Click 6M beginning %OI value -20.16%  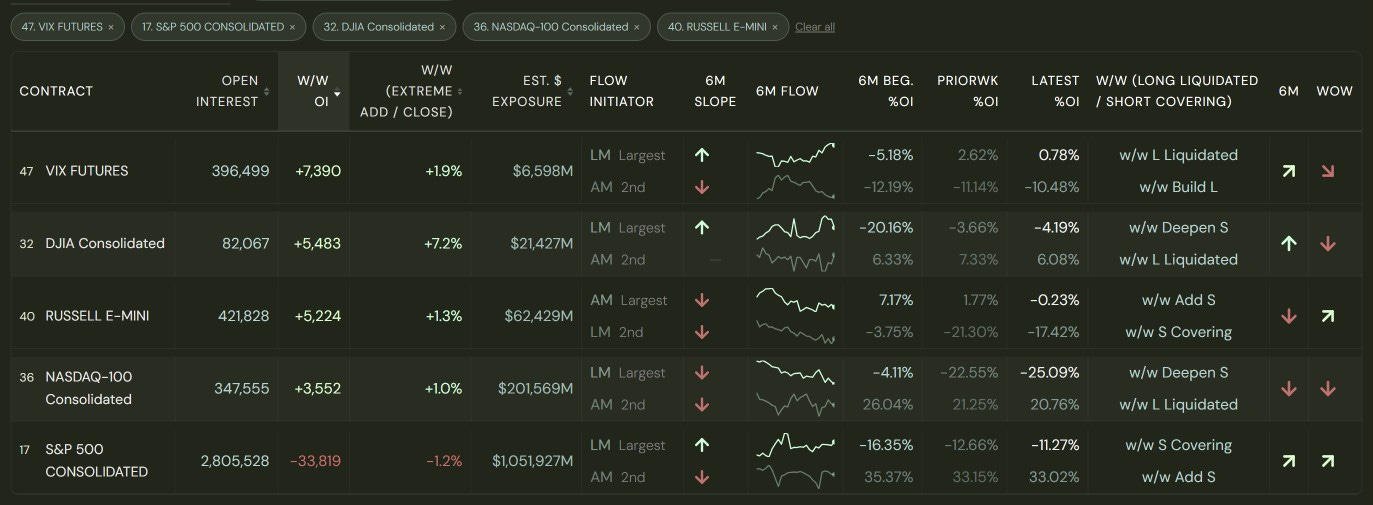(x=886, y=228)
